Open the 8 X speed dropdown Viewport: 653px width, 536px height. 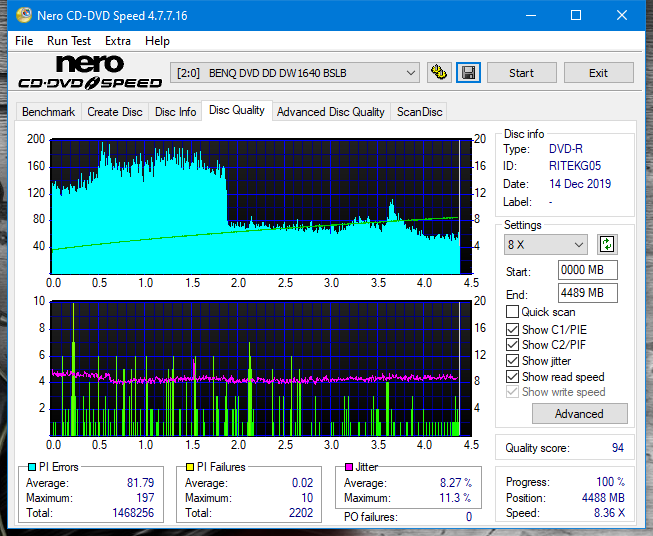[546, 244]
